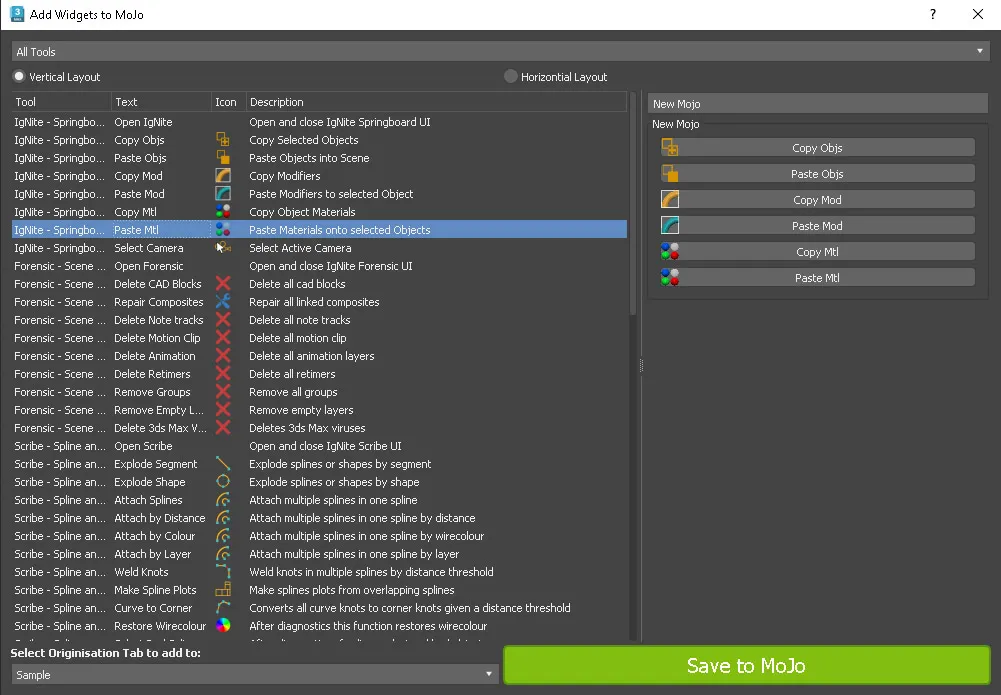Screen dimensions: 1001x695
Task: Click the Curve to Corner icon
Action: point(223,608)
